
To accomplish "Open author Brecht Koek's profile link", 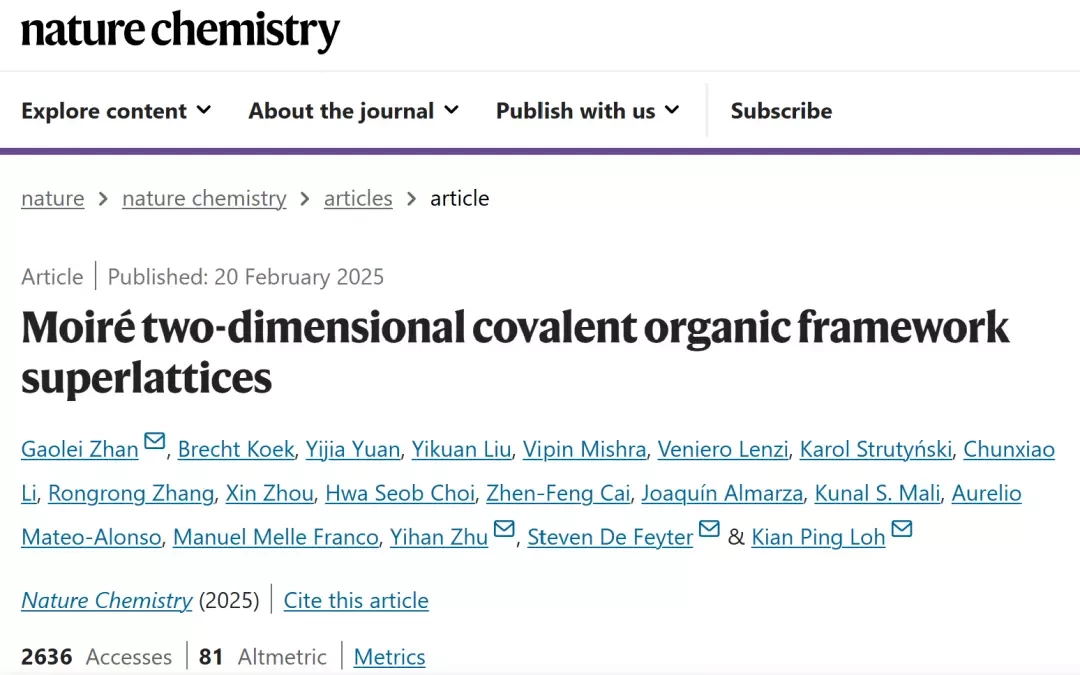I will (236, 450).
